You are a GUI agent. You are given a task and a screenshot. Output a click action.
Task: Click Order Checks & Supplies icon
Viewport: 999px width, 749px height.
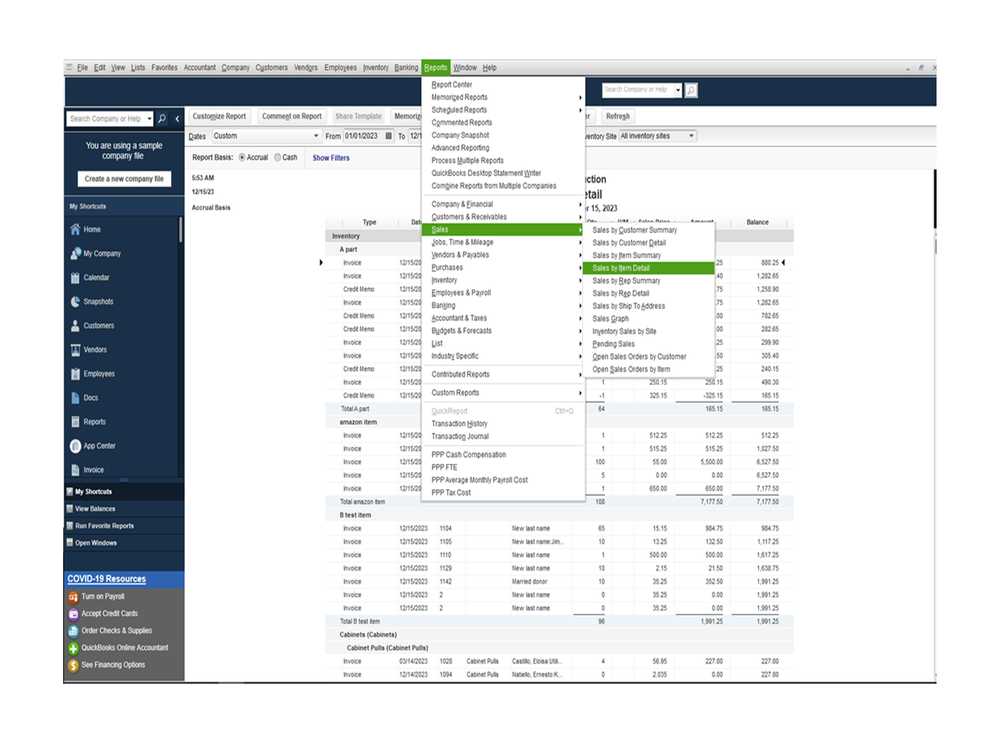(73, 631)
